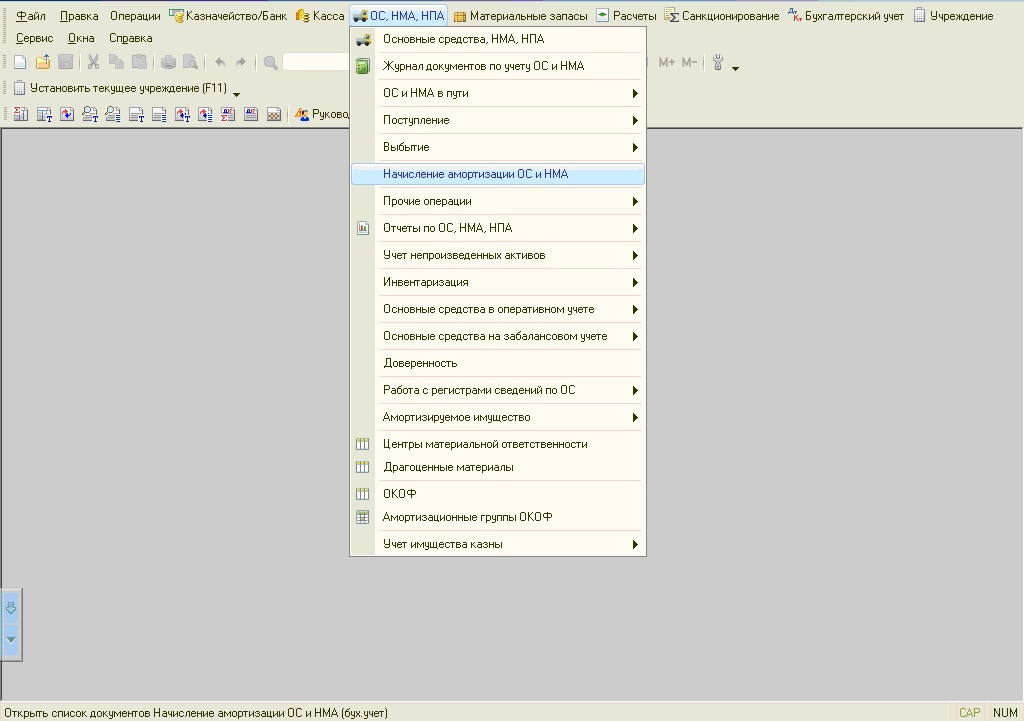The height and width of the screenshot is (721, 1024).
Task: Click the paste clipboard icon
Action: click(x=139, y=63)
